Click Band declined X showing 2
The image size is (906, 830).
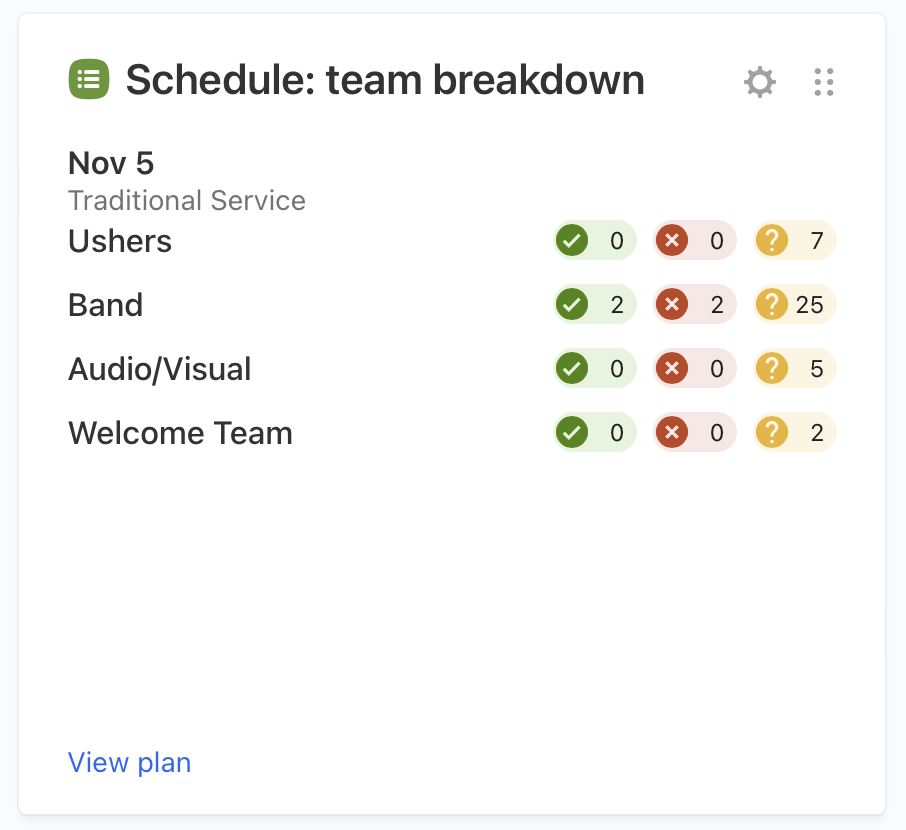tap(695, 305)
